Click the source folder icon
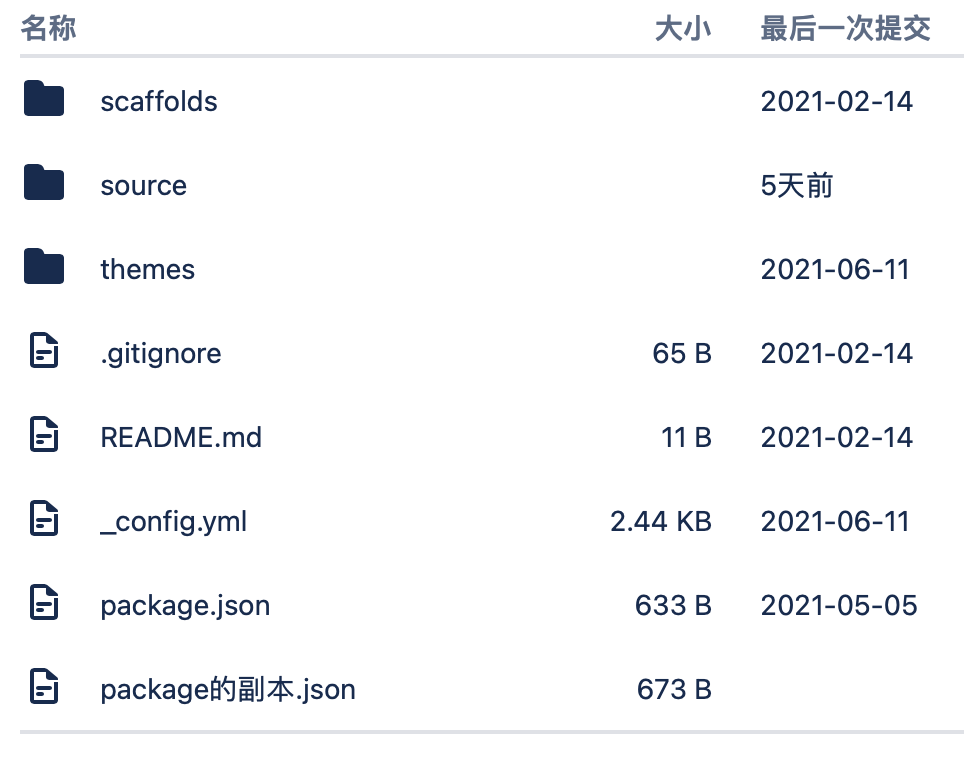Screen dimensions: 964x758 click(x=44, y=183)
